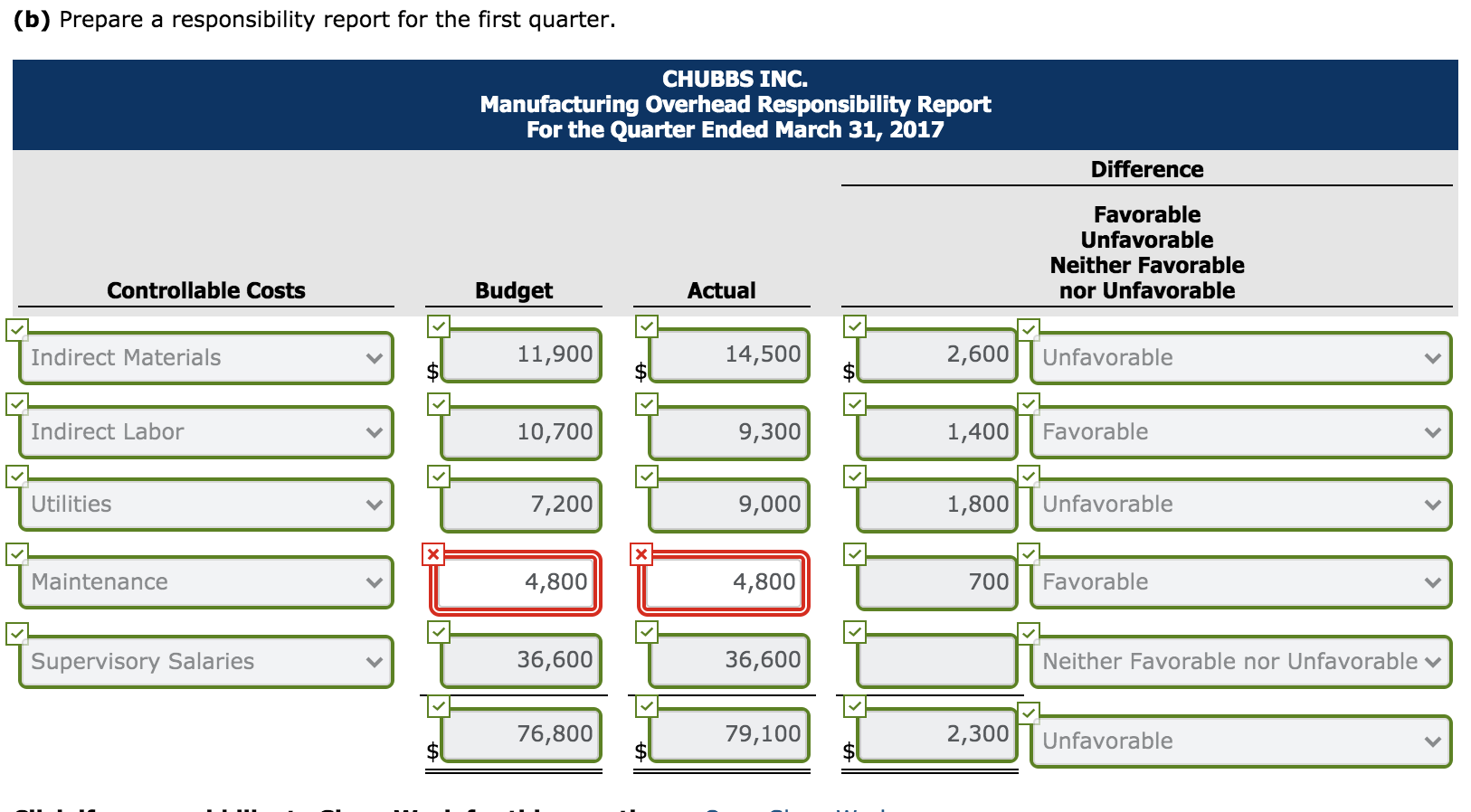
Task: Click the Indirect Labor actual field 9,300
Action: pos(729,433)
